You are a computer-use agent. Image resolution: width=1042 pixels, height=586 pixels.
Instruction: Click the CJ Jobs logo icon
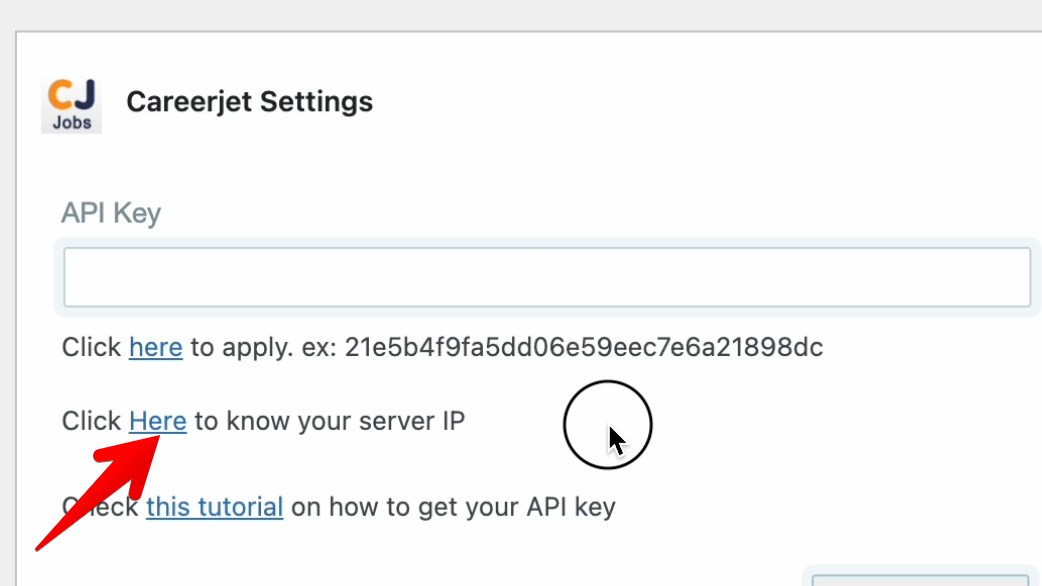(71, 104)
